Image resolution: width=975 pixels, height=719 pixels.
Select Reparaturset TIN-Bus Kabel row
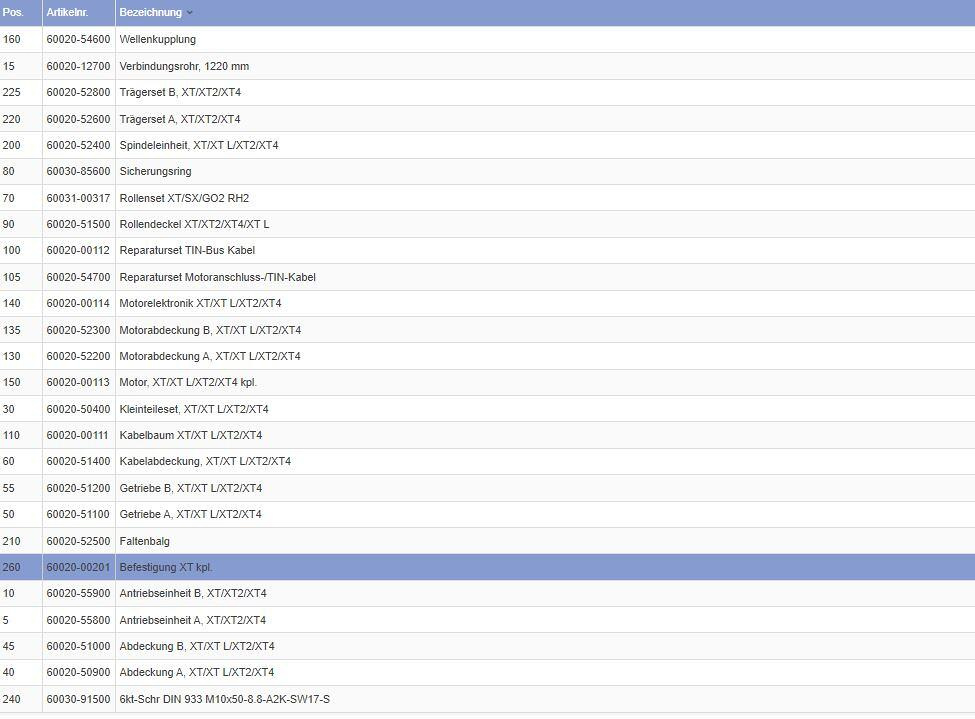coord(187,251)
